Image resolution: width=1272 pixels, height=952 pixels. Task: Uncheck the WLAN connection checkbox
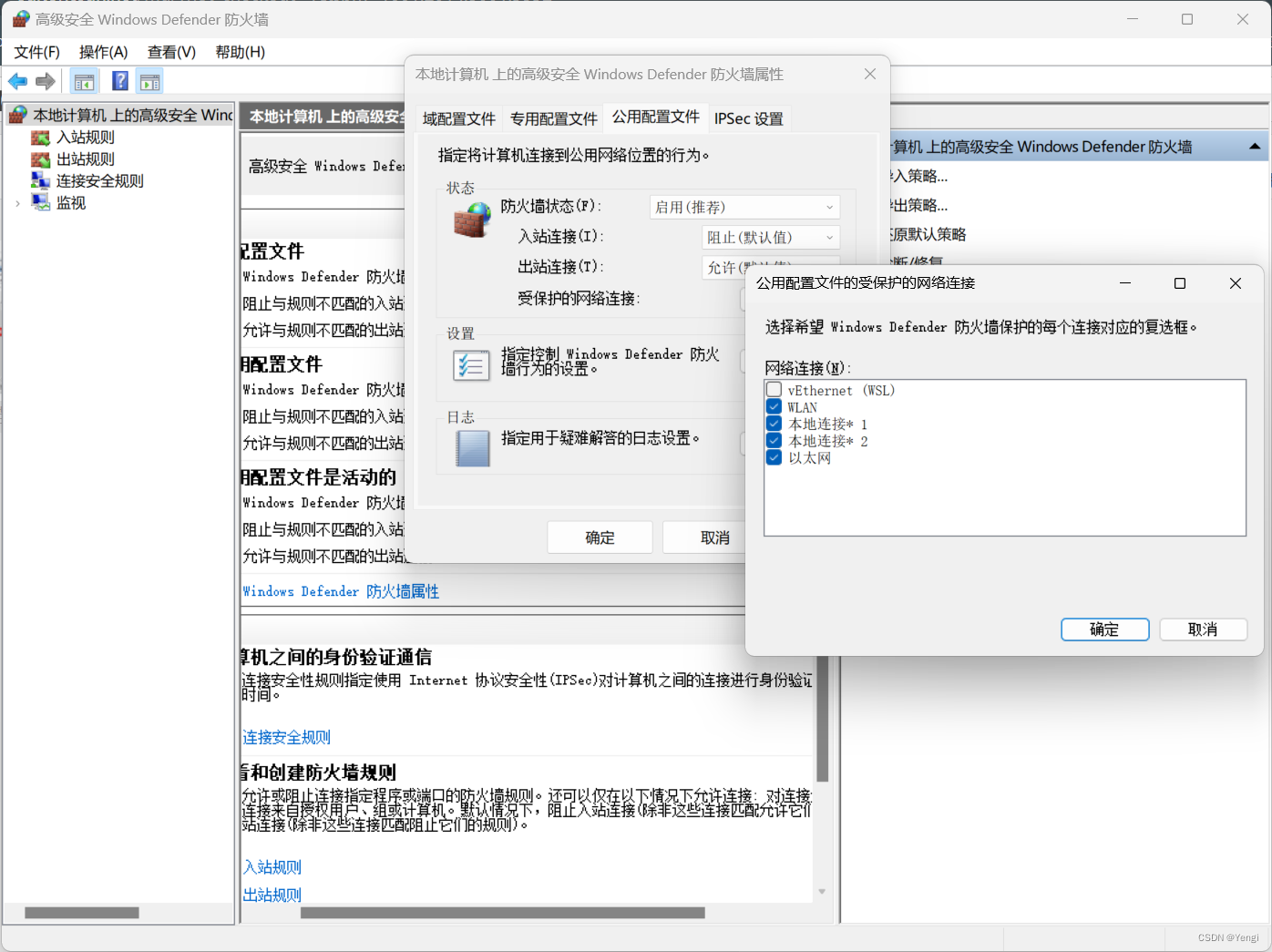[x=774, y=407]
